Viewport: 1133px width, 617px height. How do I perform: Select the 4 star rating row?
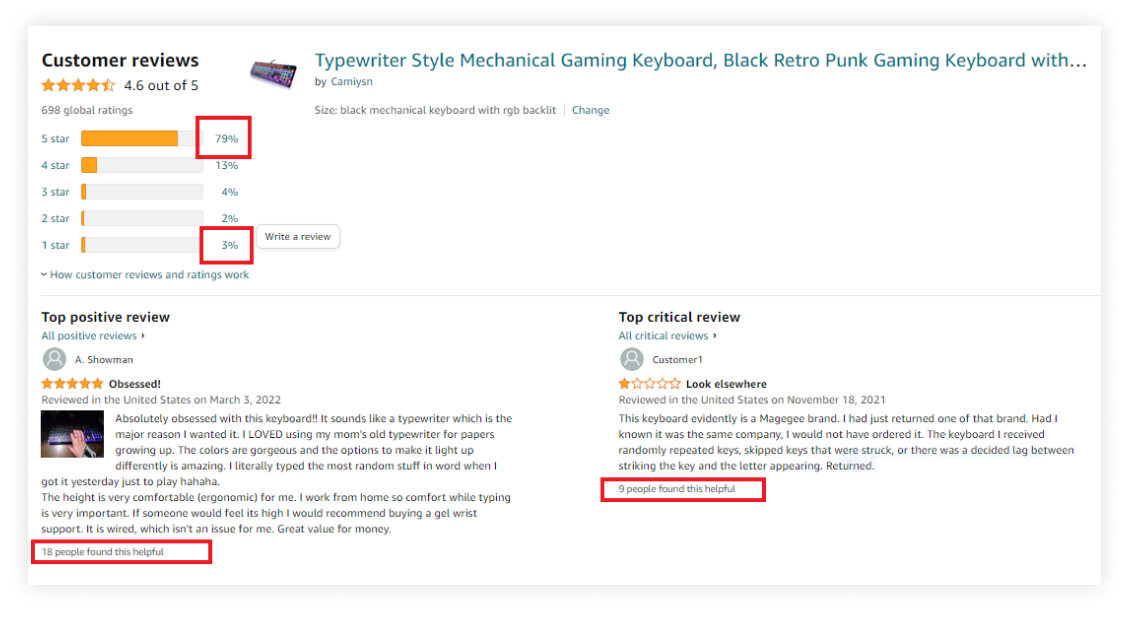[141, 165]
